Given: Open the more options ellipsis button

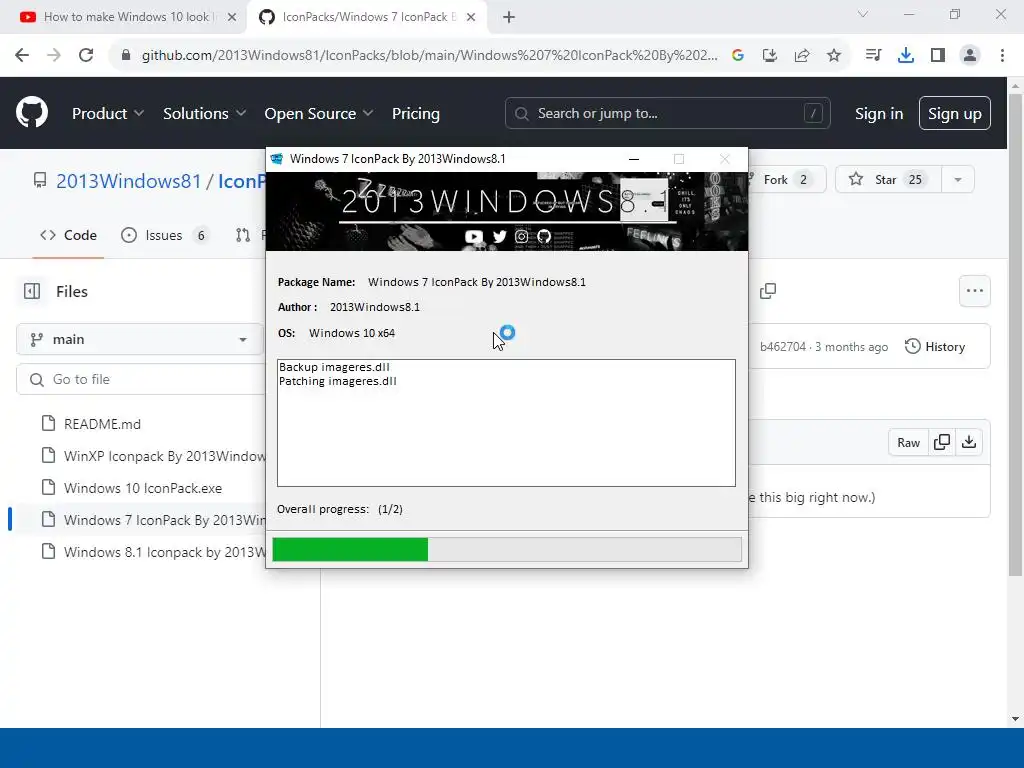Looking at the screenshot, I should 974,291.
